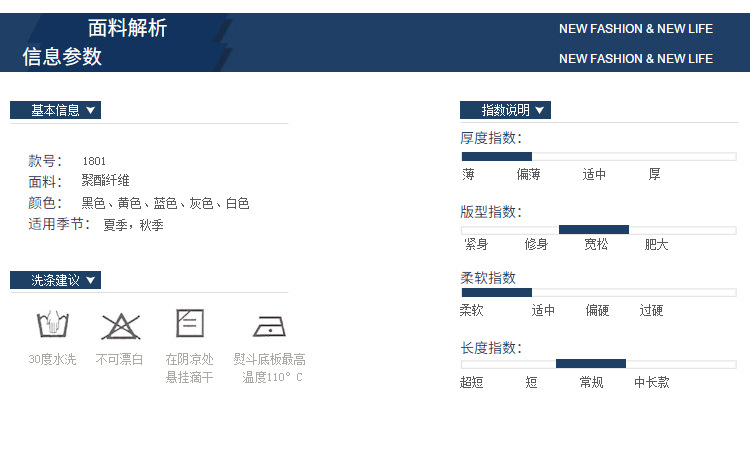Click the 30度水洗 hand wash icon
The image size is (750, 455).
click(x=53, y=324)
